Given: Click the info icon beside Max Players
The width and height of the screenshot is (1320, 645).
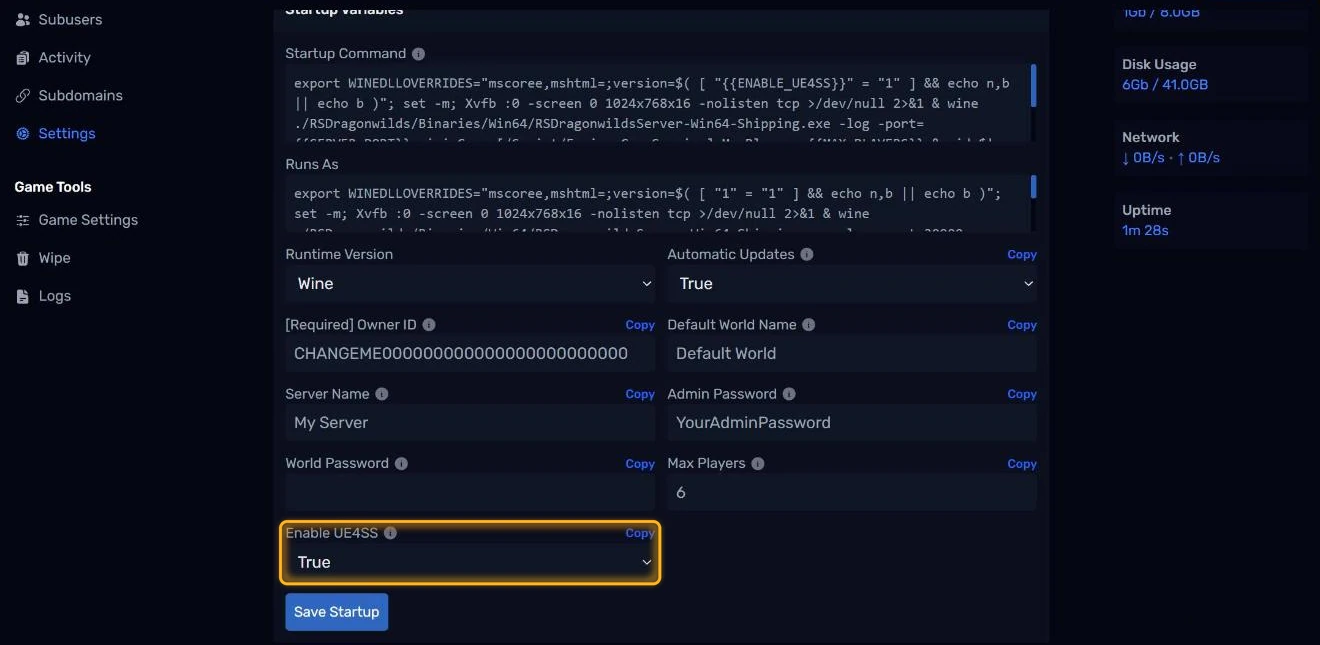Looking at the screenshot, I should 757,464.
